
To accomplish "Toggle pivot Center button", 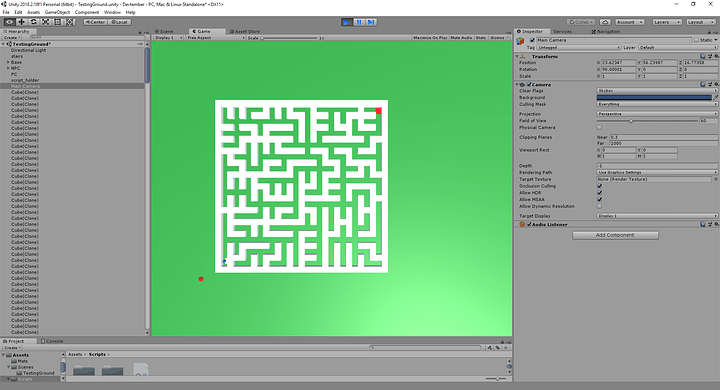I will tap(95, 22).
